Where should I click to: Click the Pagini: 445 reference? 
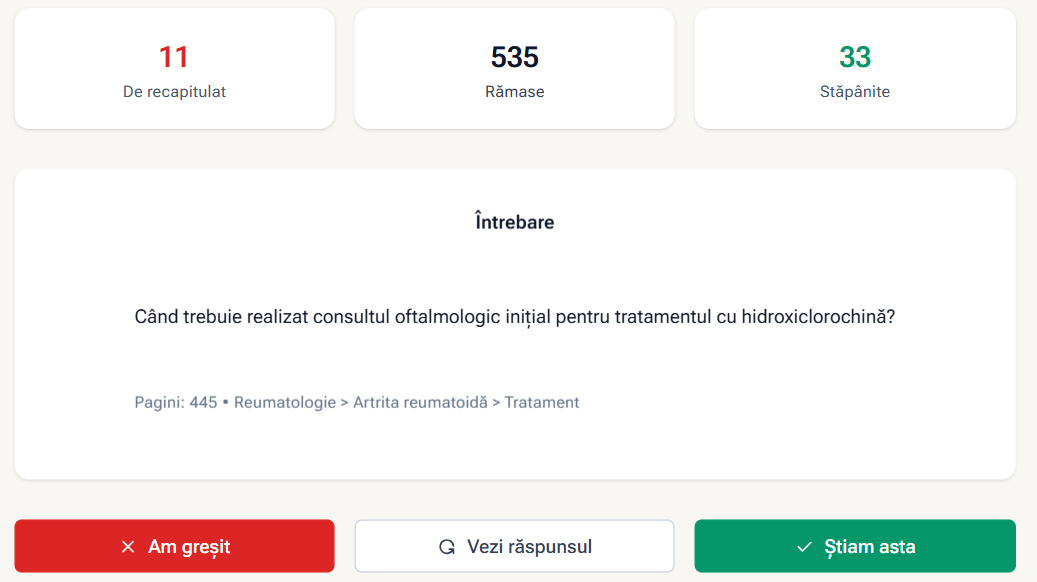(x=176, y=403)
